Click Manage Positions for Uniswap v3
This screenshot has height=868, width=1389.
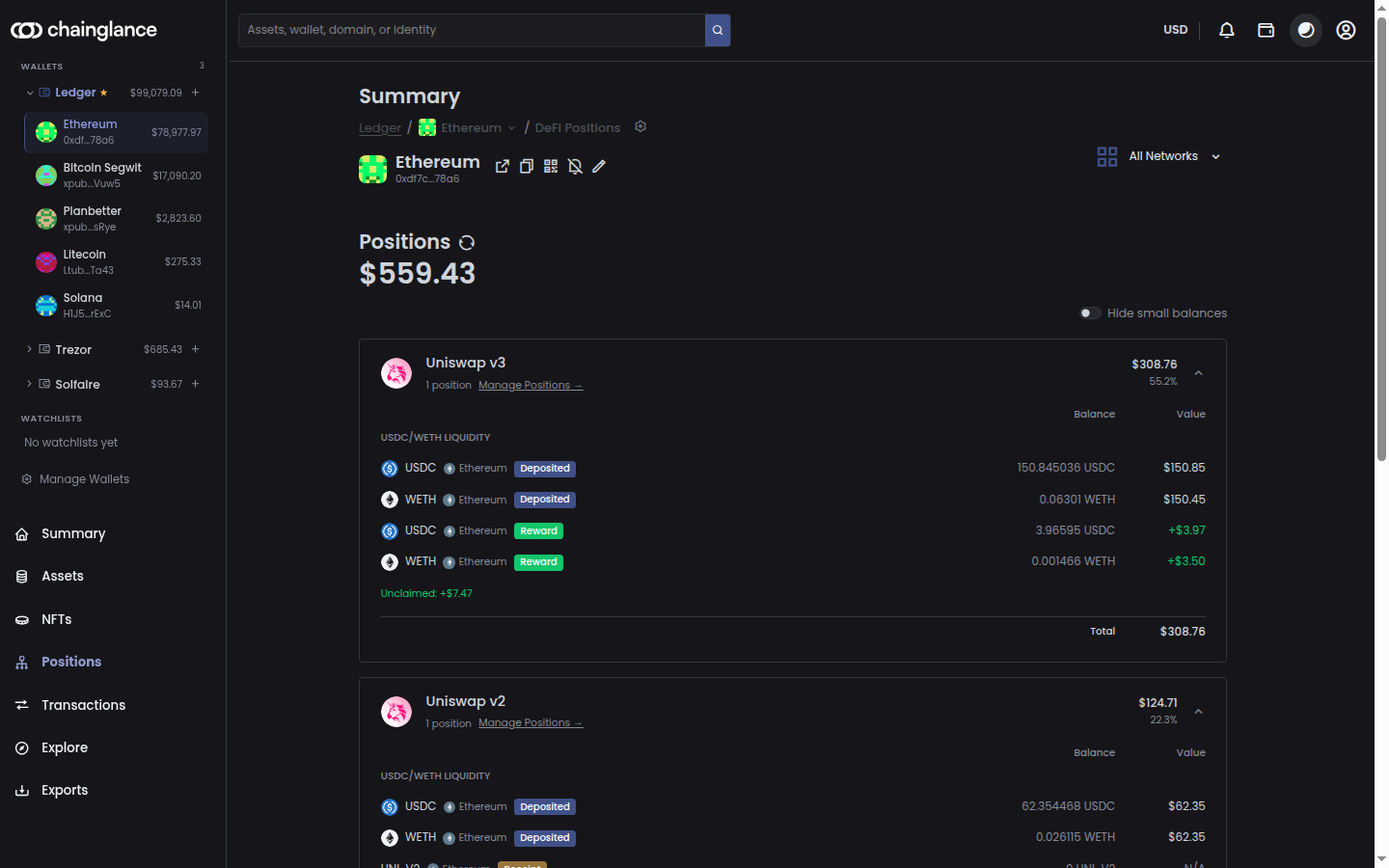tap(531, 385)
